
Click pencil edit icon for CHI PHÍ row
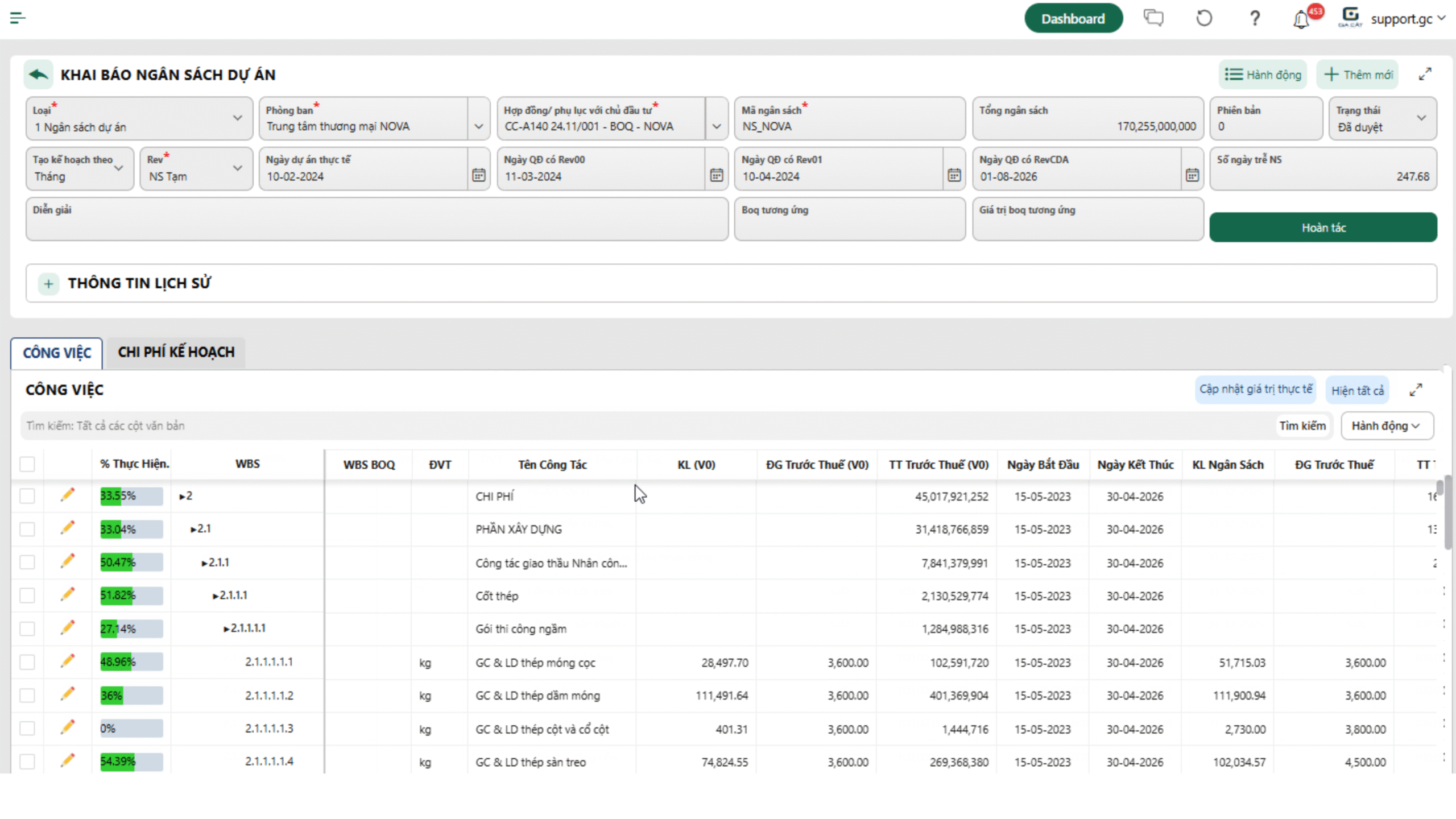click(x=67, y=495)
